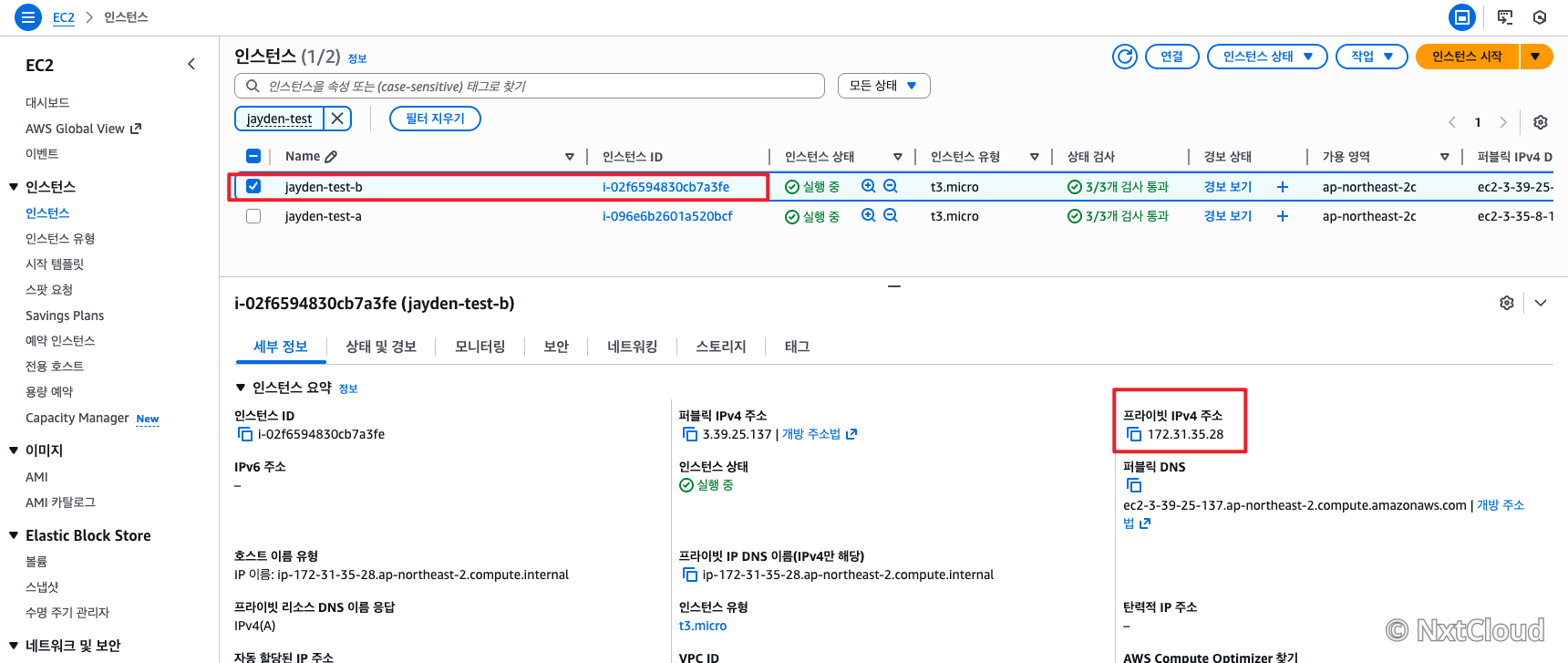Click the 연결 connect button
This screenshot has height=663, width=1568.
click(x=1172, y=57)
